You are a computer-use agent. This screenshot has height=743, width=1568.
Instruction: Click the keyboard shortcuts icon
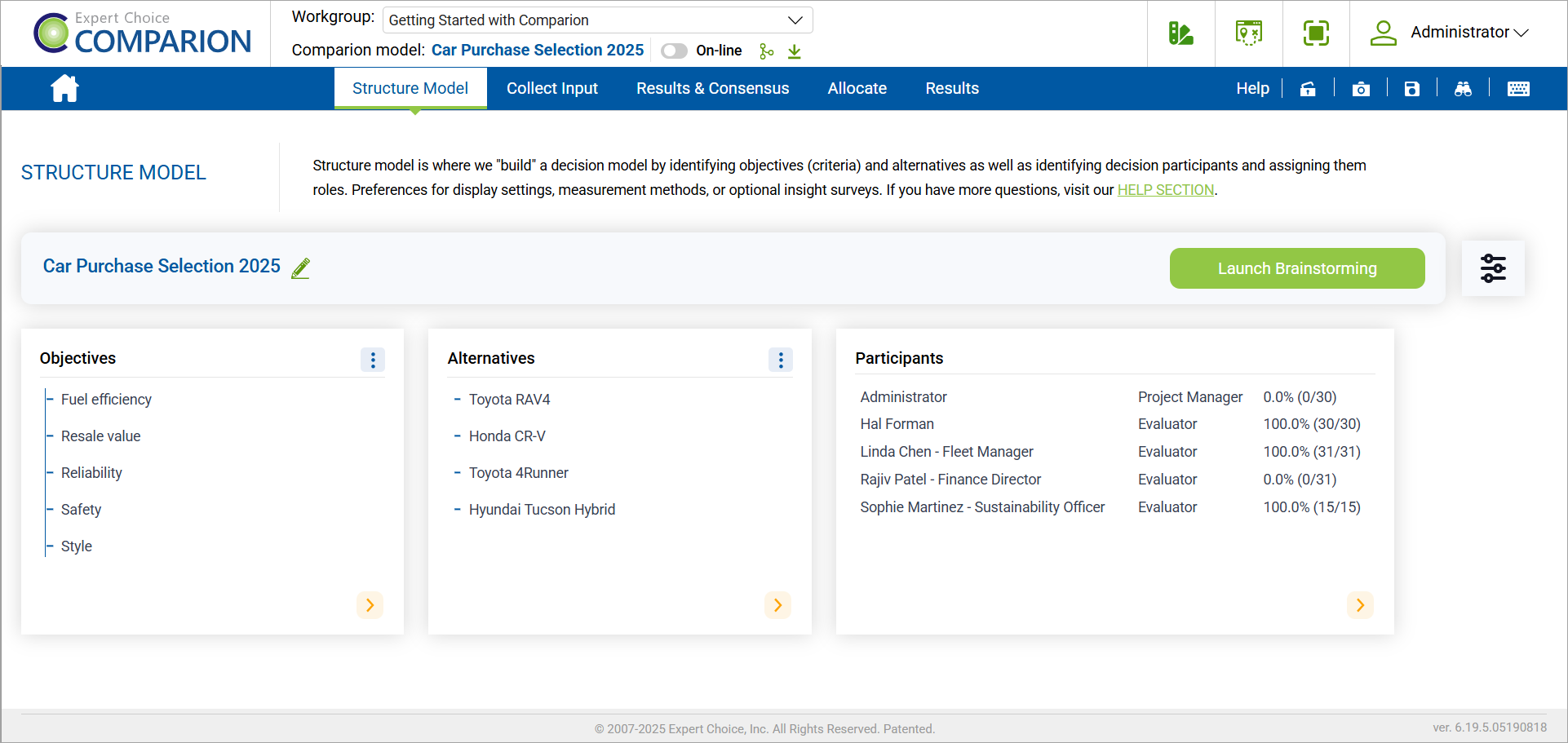1518,89
